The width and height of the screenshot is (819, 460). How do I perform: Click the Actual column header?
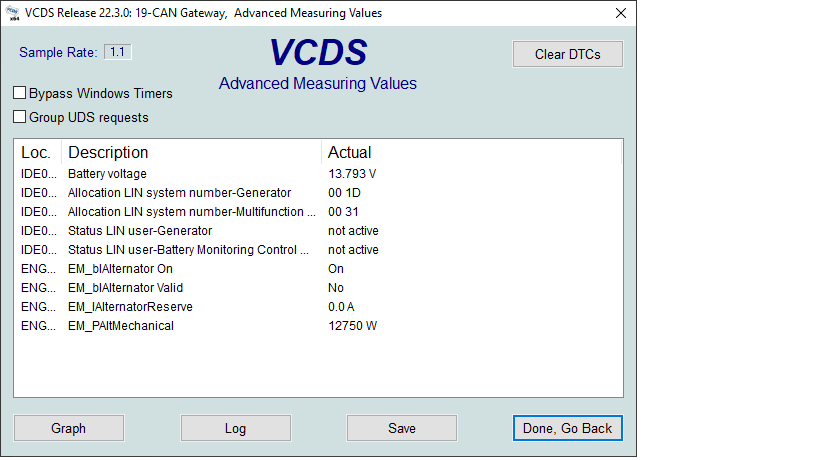(471, 152)
